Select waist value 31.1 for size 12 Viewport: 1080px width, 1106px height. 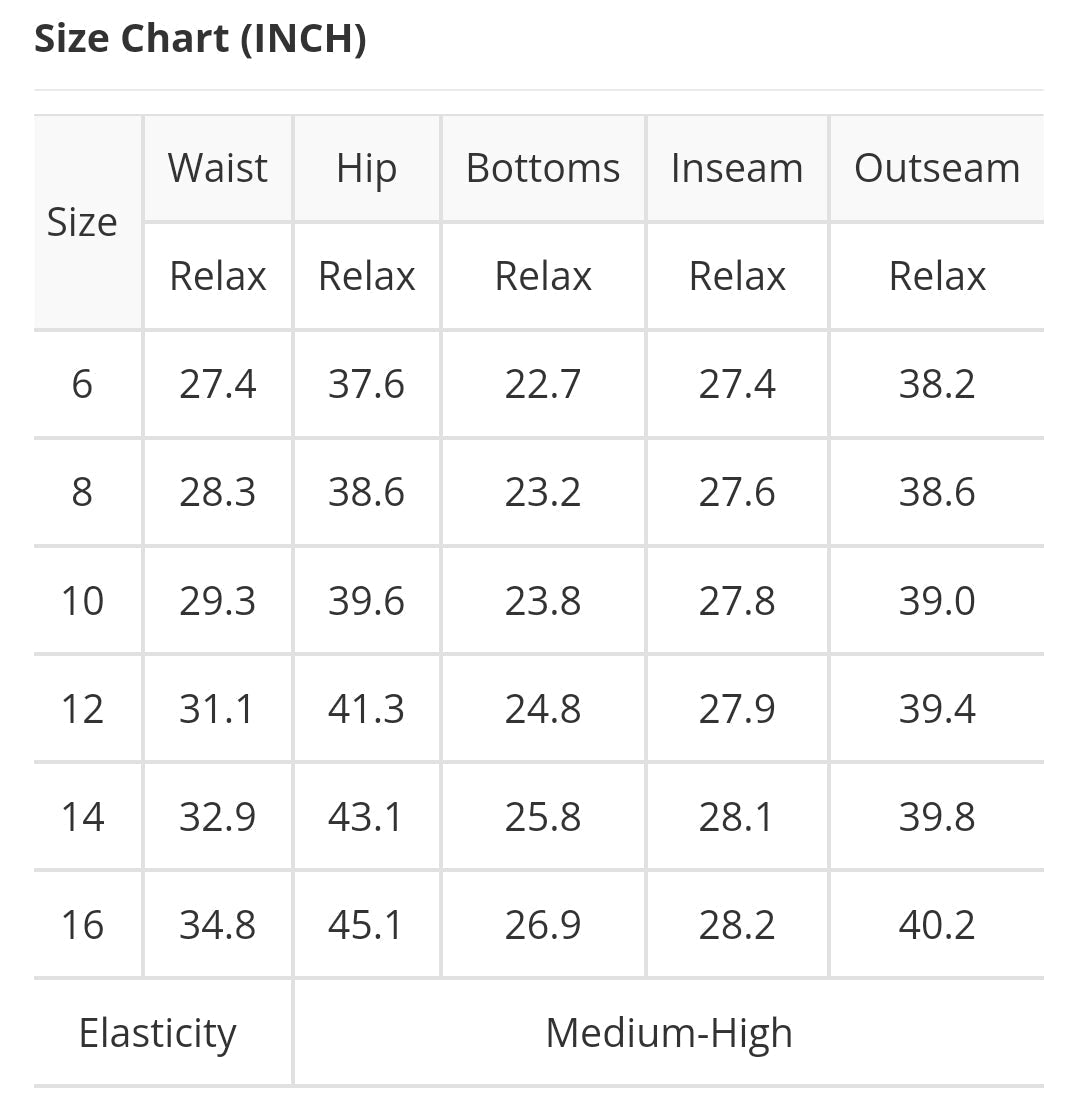218,709
